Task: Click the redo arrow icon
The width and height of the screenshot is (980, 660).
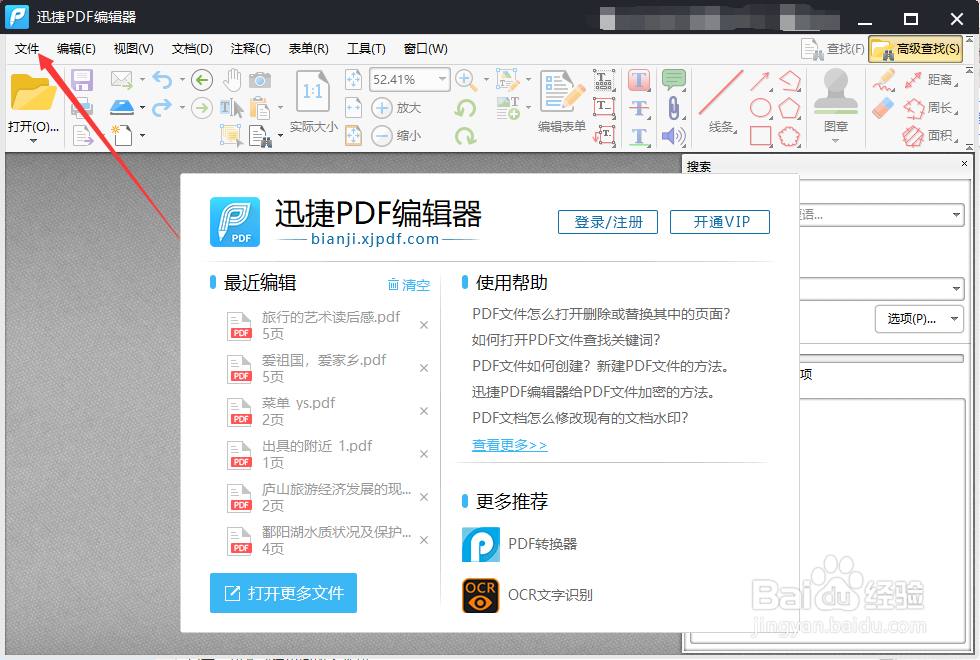Action: 162,108
